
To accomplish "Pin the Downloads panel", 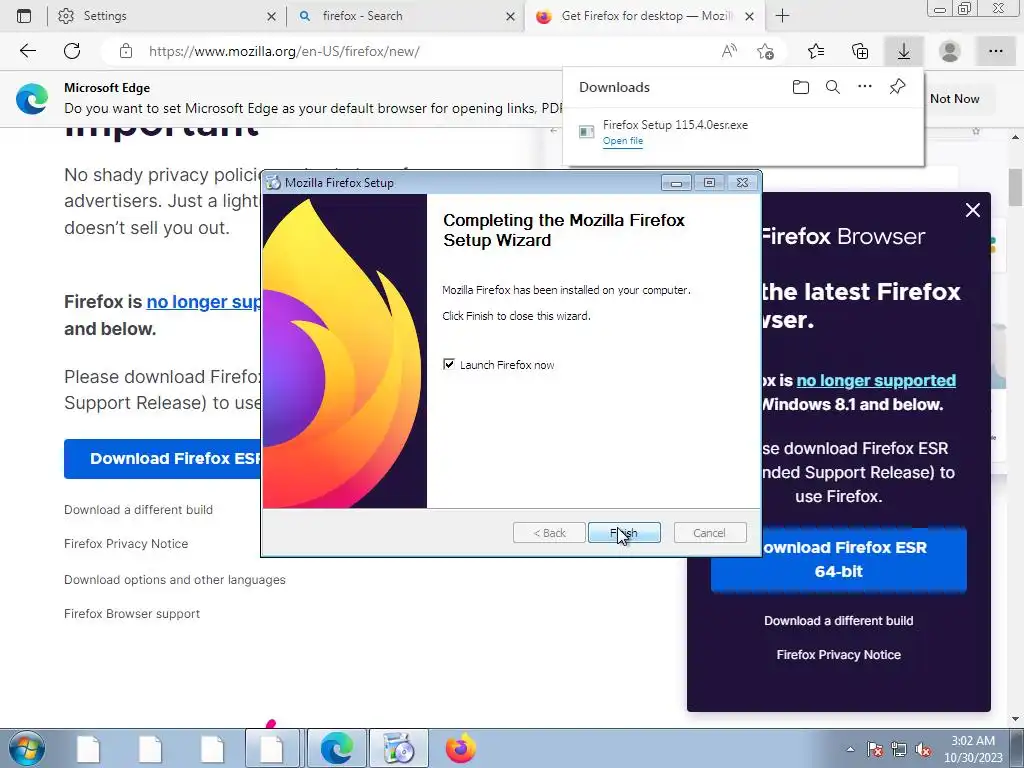I will [897, 86].
